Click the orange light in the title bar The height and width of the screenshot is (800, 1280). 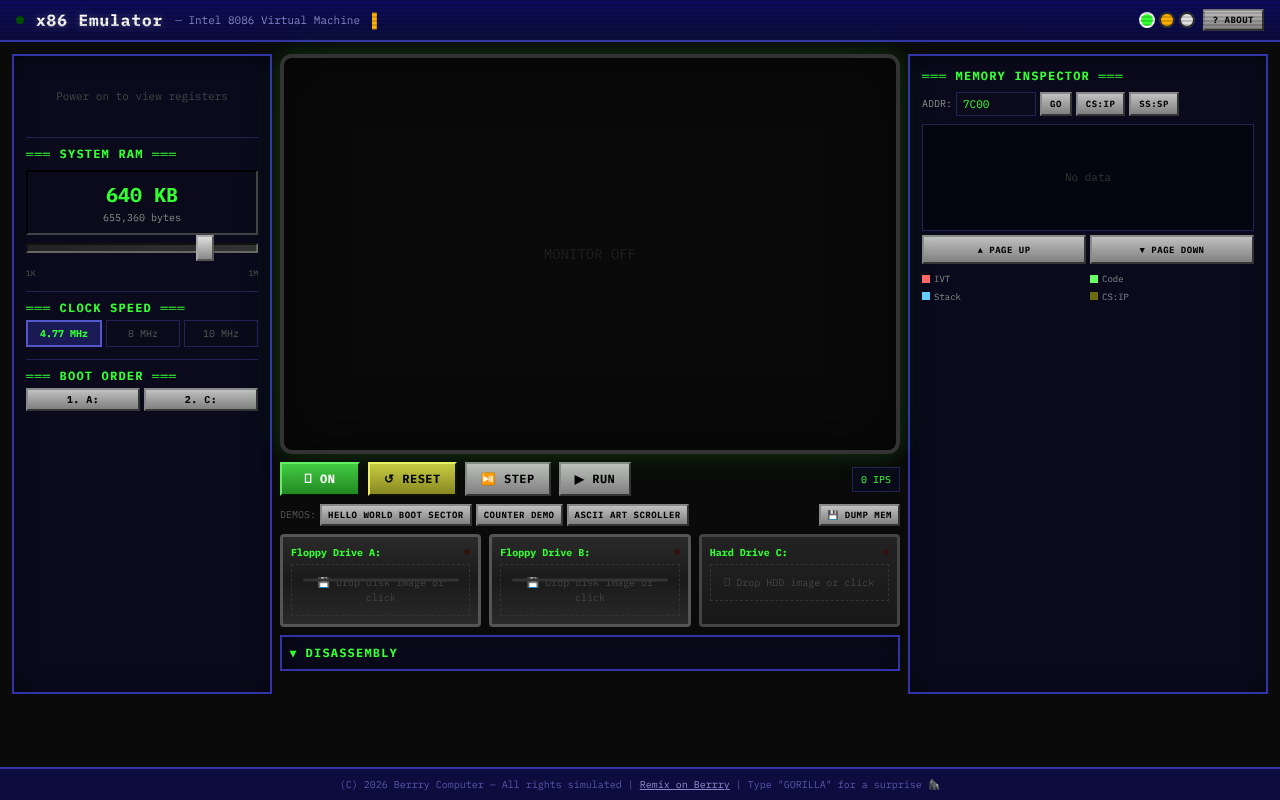point(1166,19)
